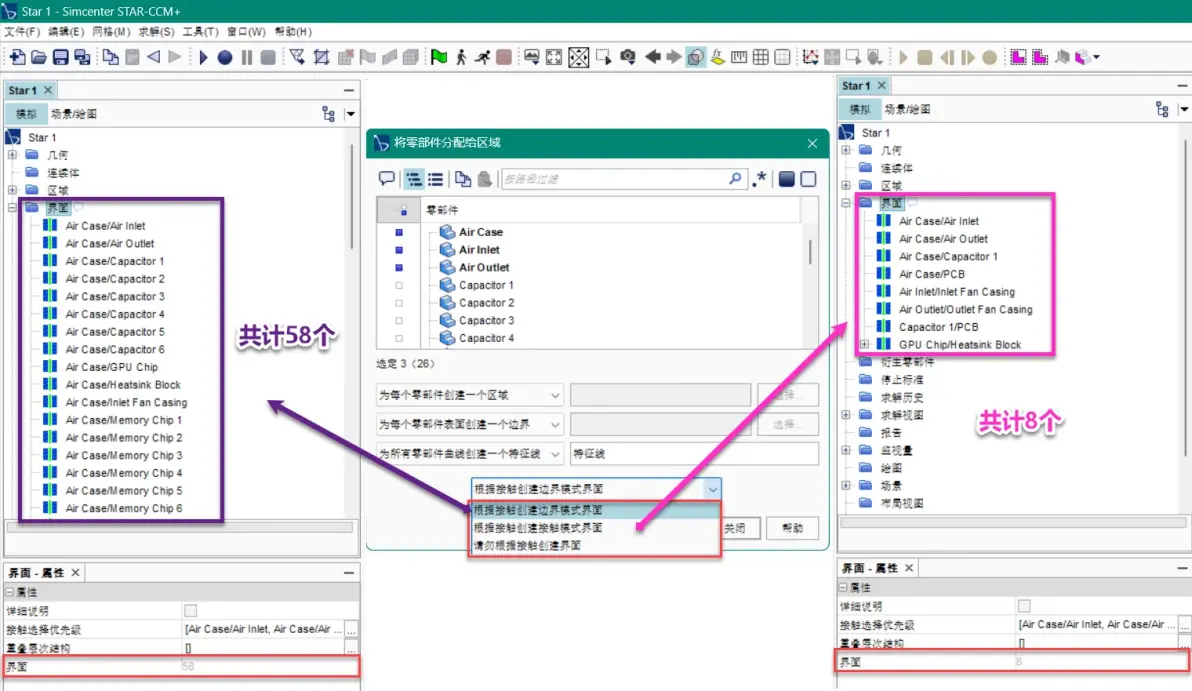Click the 帮助 button in dialog

[792, 528]
